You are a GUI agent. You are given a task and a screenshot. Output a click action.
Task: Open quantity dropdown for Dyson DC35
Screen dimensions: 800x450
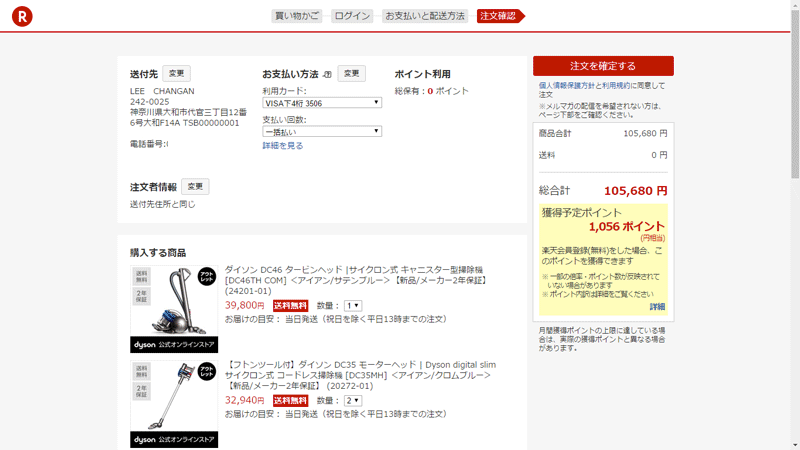(x=353, y=401)
